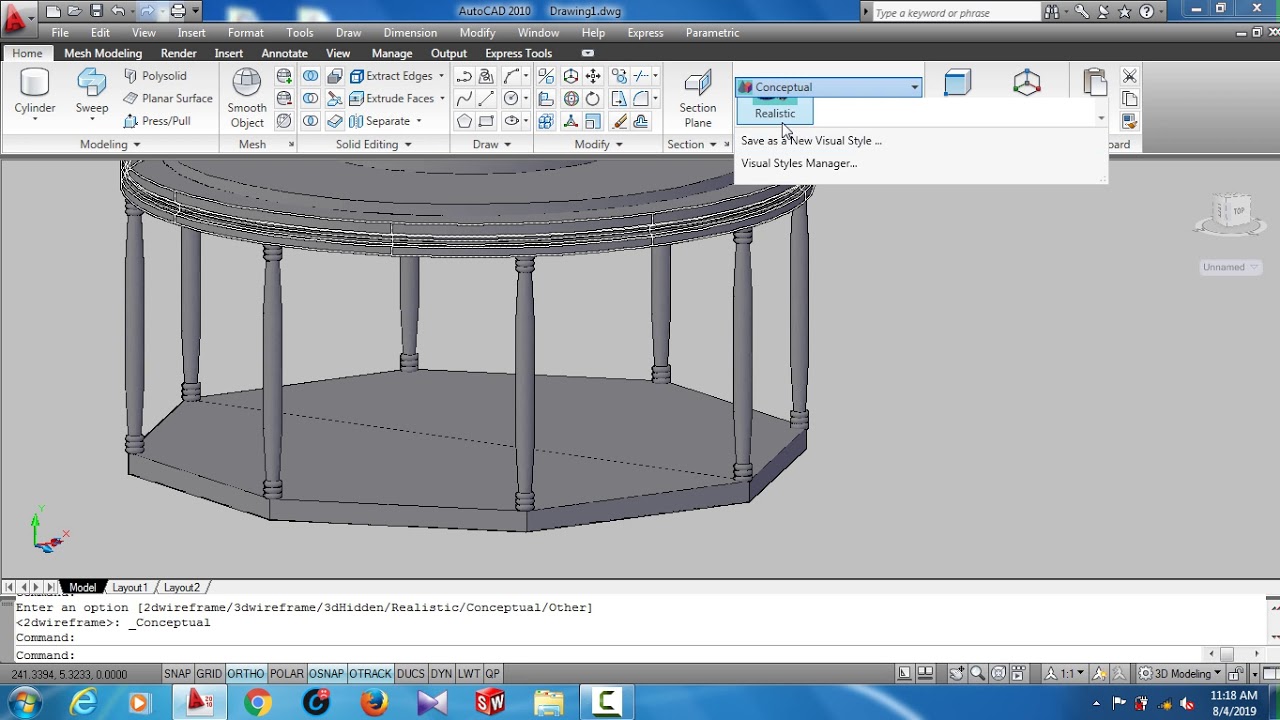Select the Section Plane tool
This screenshot has height=720, width=1280.
click(x=698, y=99)
